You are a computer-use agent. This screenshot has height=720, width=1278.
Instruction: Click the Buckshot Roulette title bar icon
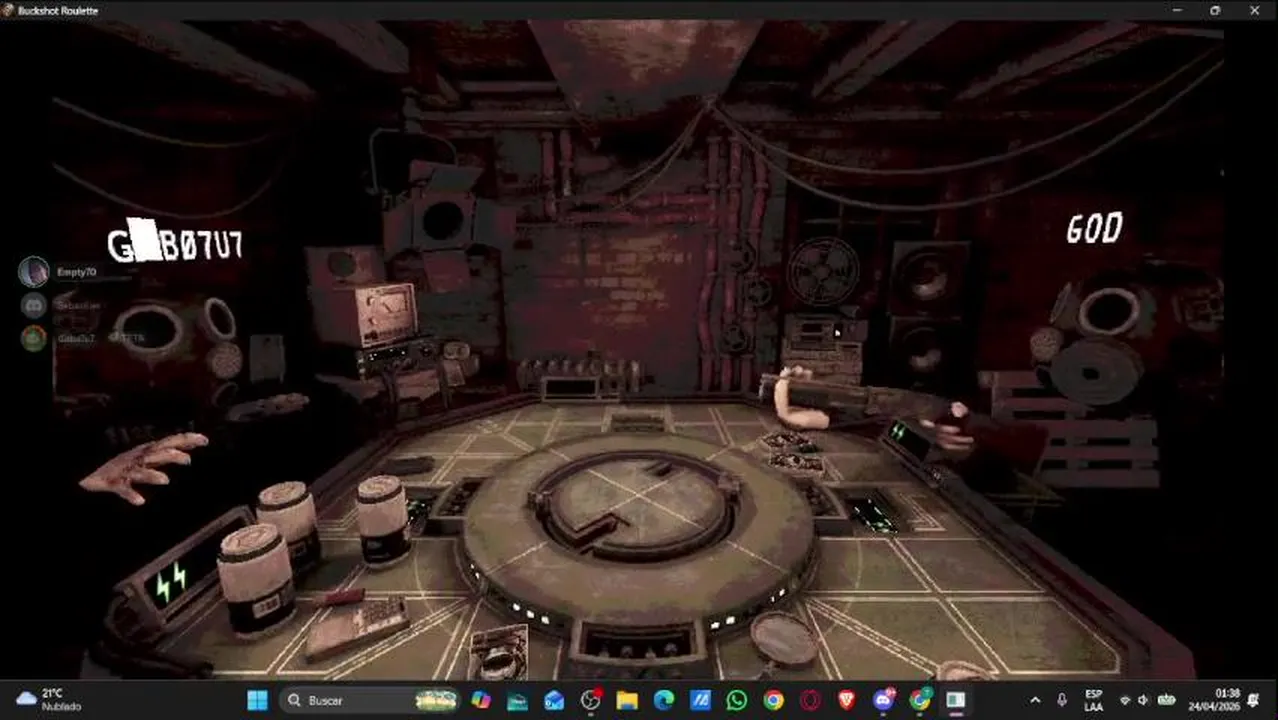[9, 10]
